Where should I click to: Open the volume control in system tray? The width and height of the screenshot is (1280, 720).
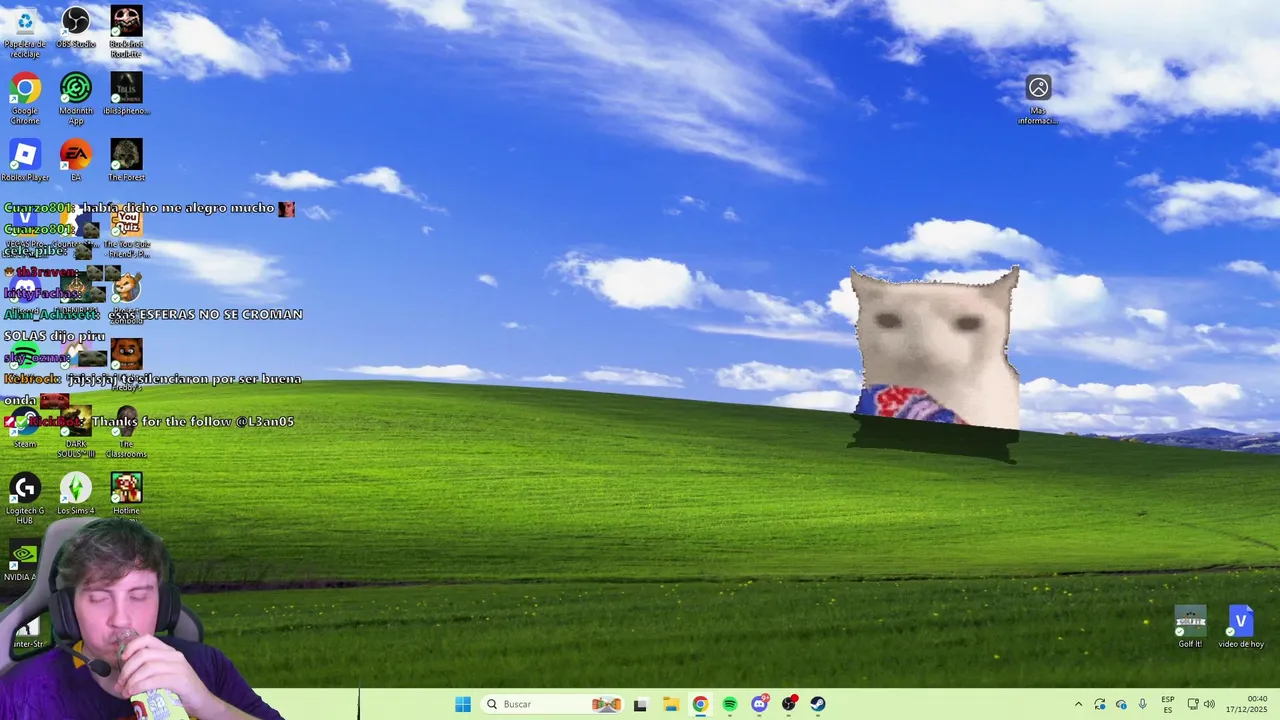pos(1209,704)
